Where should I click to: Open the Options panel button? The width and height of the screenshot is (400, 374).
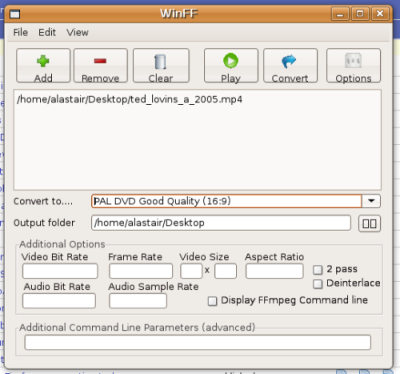pyautogui.click(x=353, y=66)
